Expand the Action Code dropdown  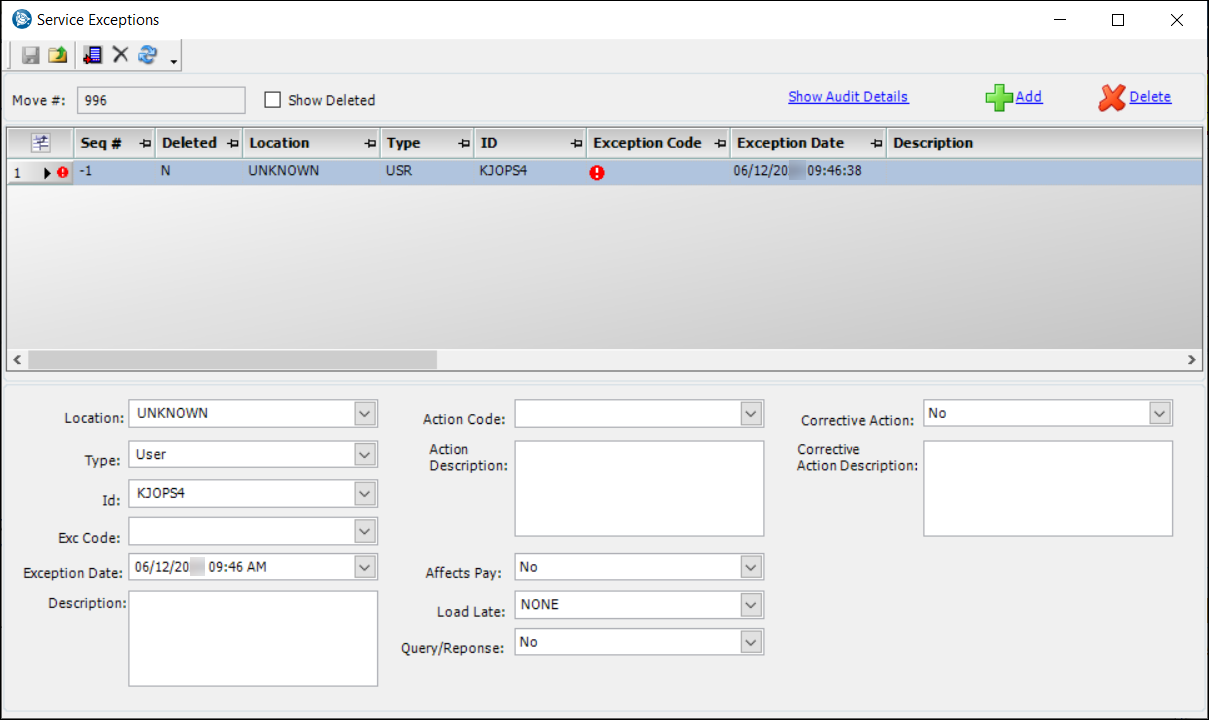[x=751, y=413]
